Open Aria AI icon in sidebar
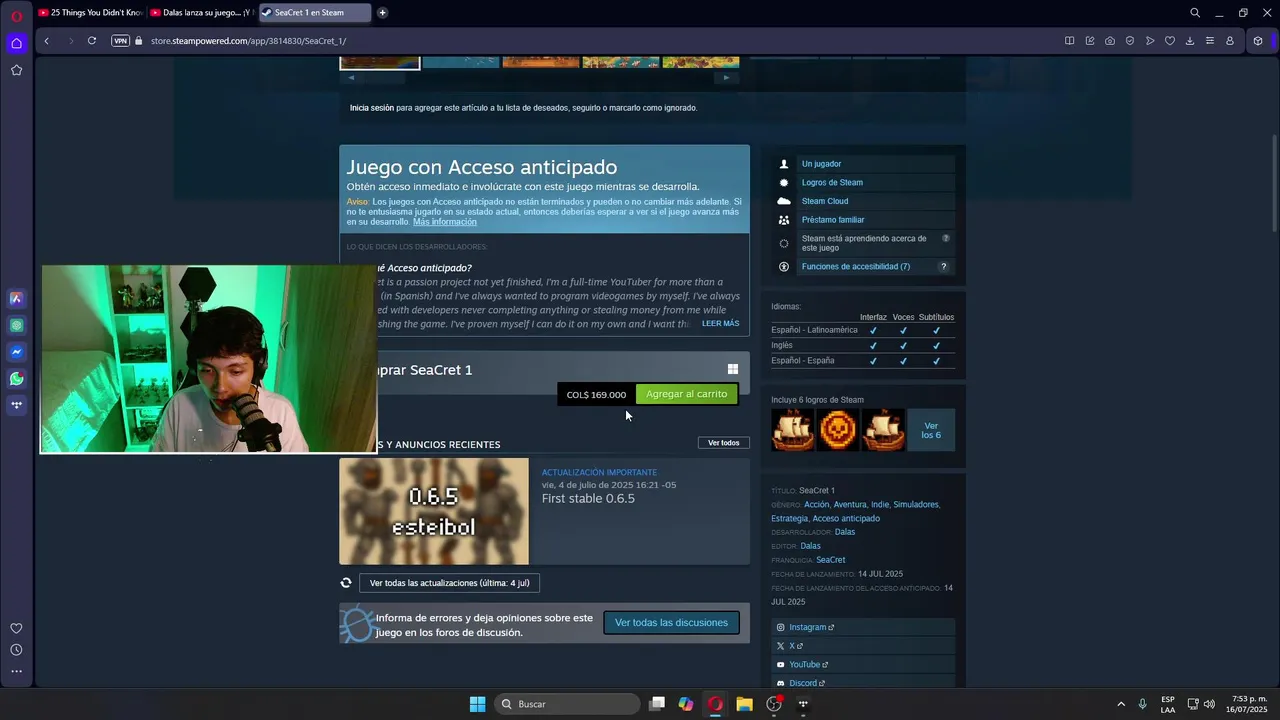Screen dimensions: 1280x720 [x=16, y=298]
